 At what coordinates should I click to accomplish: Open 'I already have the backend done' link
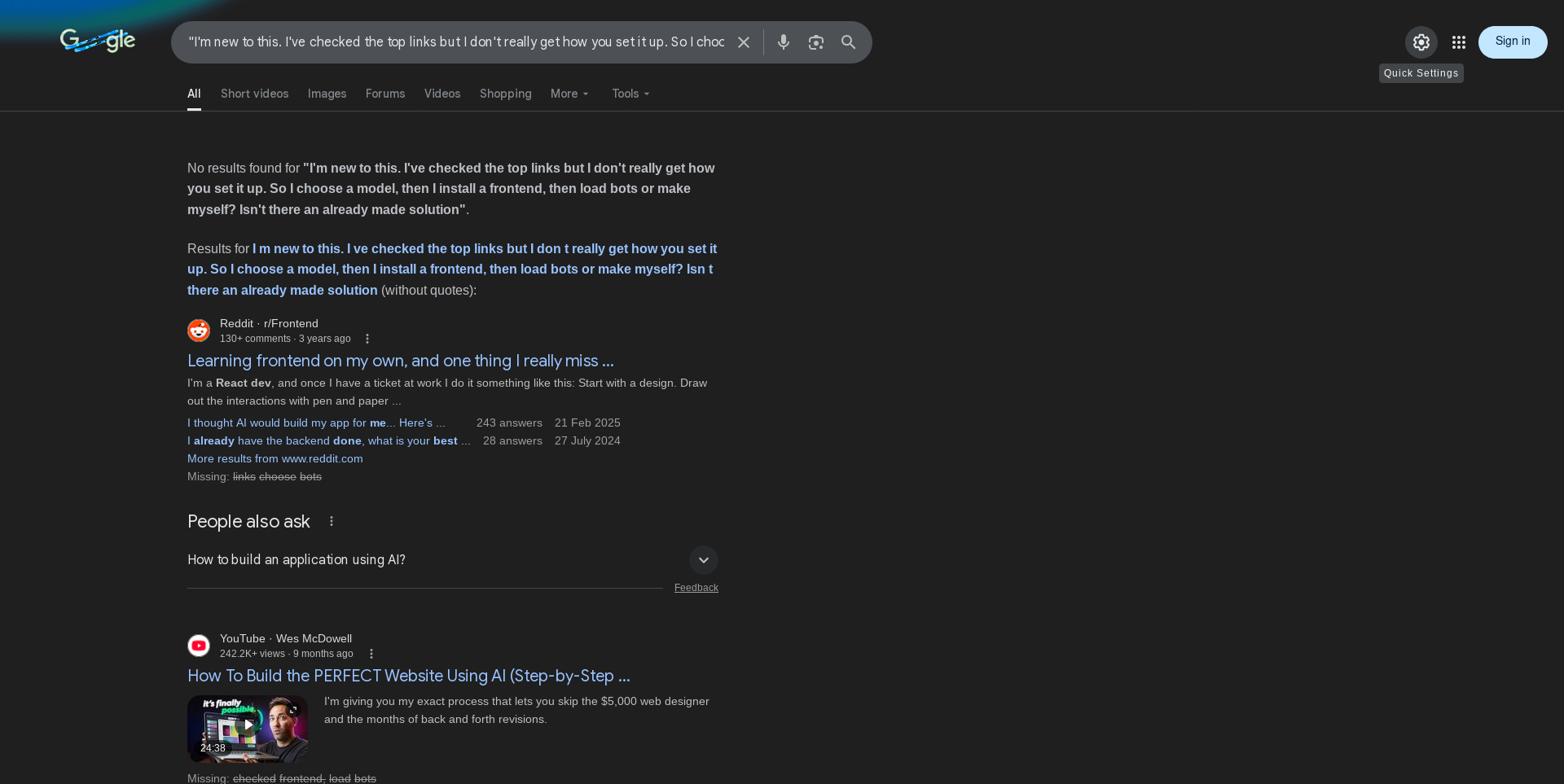coord(329,441)
